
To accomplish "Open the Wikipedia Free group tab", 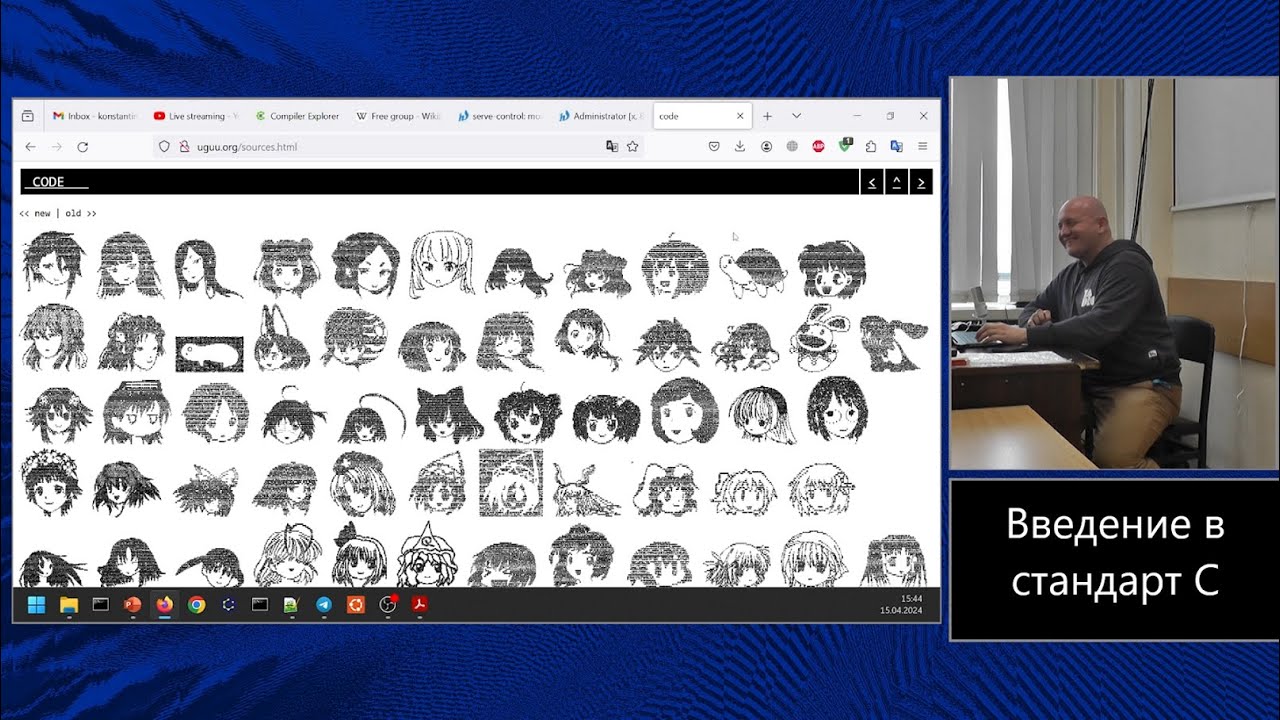I will (398, 116).
